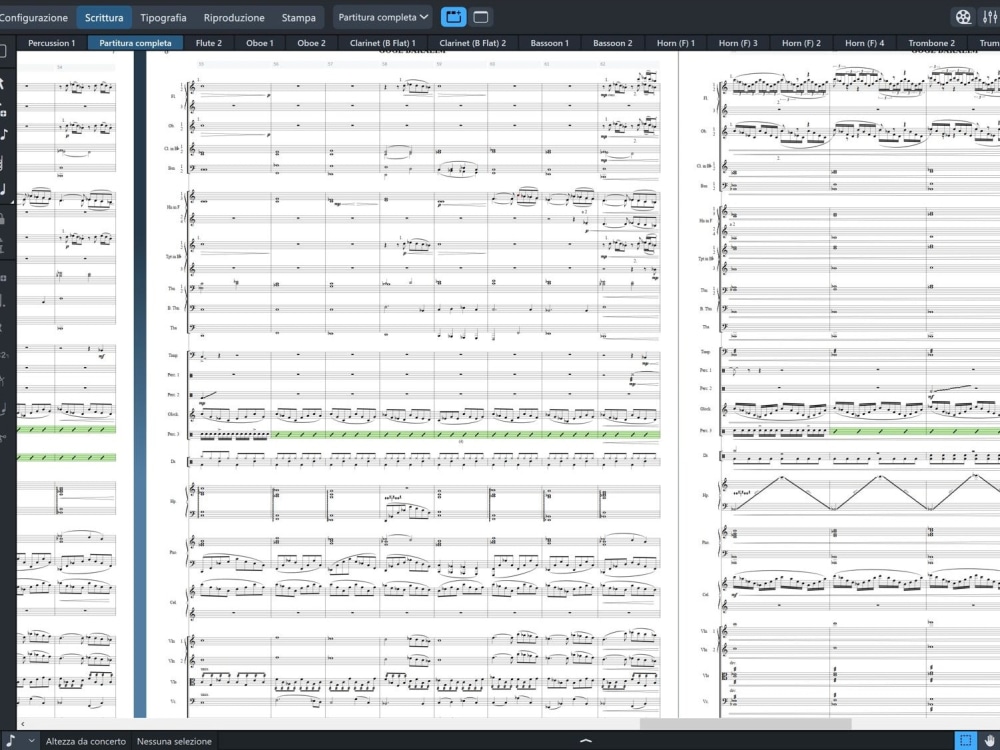Image resolution: width=1000 pixels, height=750 pixels.
Task: Click the Nessuna selezione status text
Action: [x=174, y=741]
